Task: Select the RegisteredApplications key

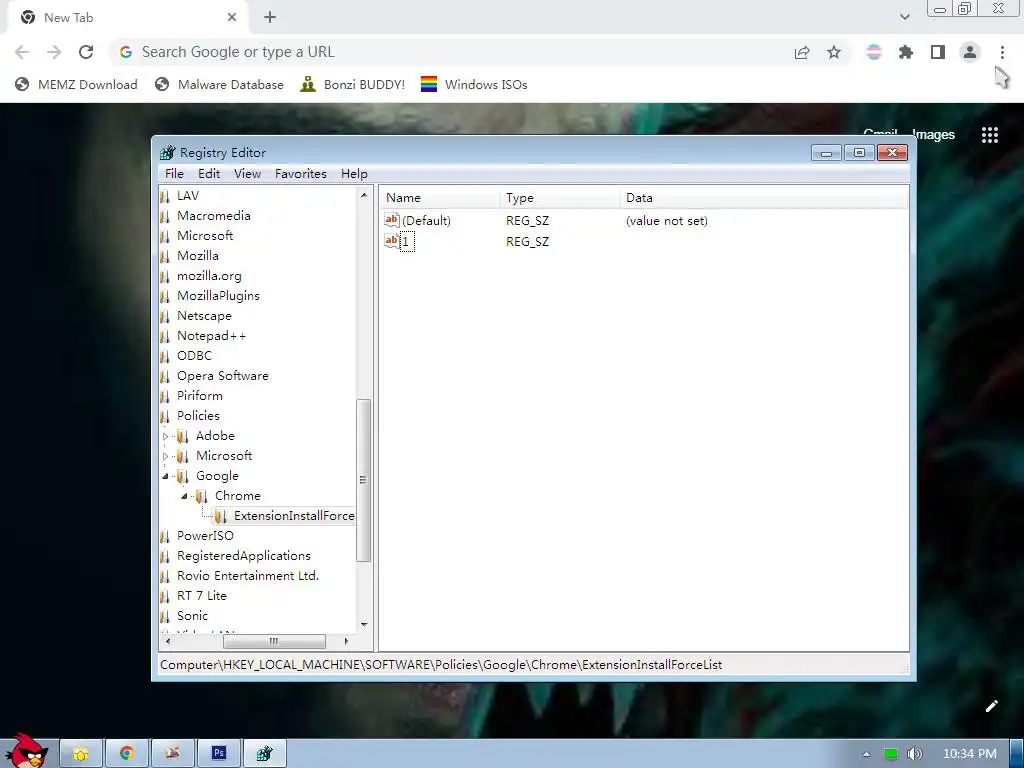Action: click(x=244, y=556)
